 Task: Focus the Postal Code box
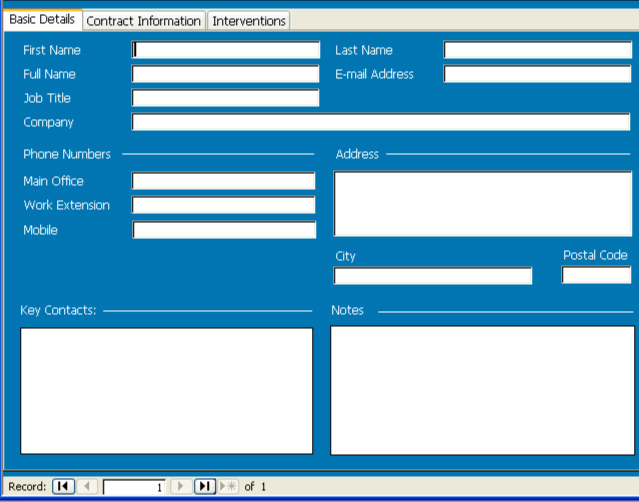596,275
